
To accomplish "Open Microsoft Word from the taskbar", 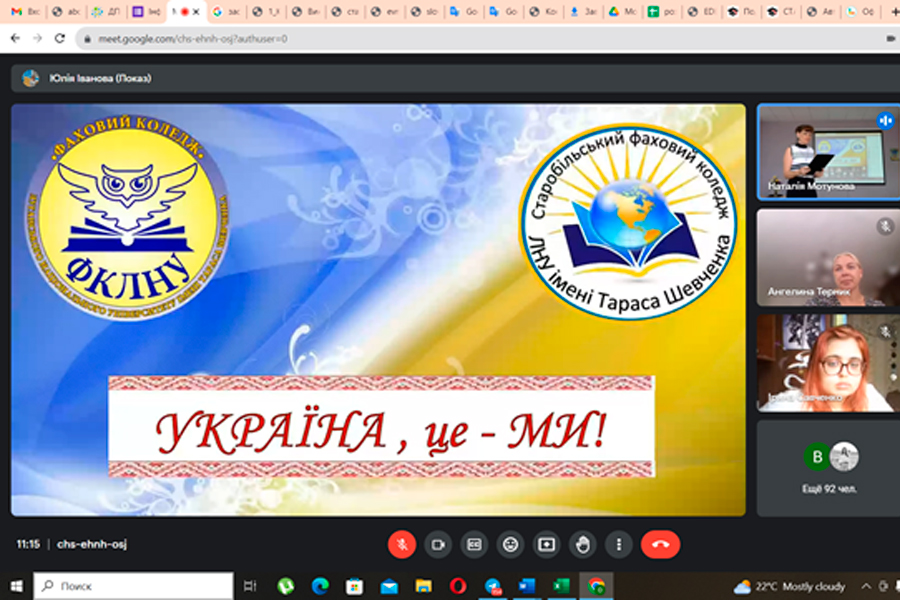I will pos(527,586).
